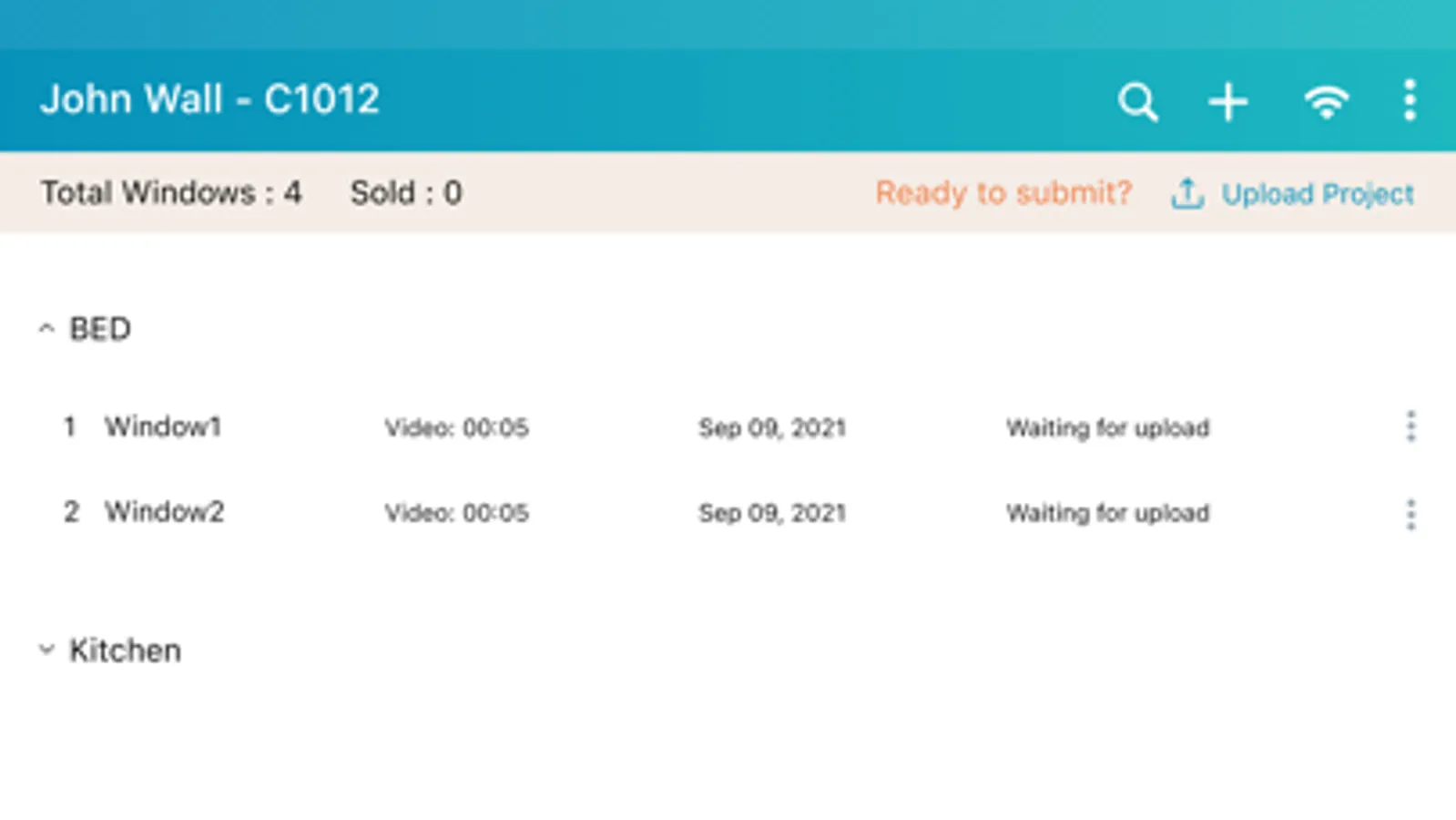This screenshot has width=1456, height=820.
Task: Open the header overflow menu
Action: (x=1410, y=100)
